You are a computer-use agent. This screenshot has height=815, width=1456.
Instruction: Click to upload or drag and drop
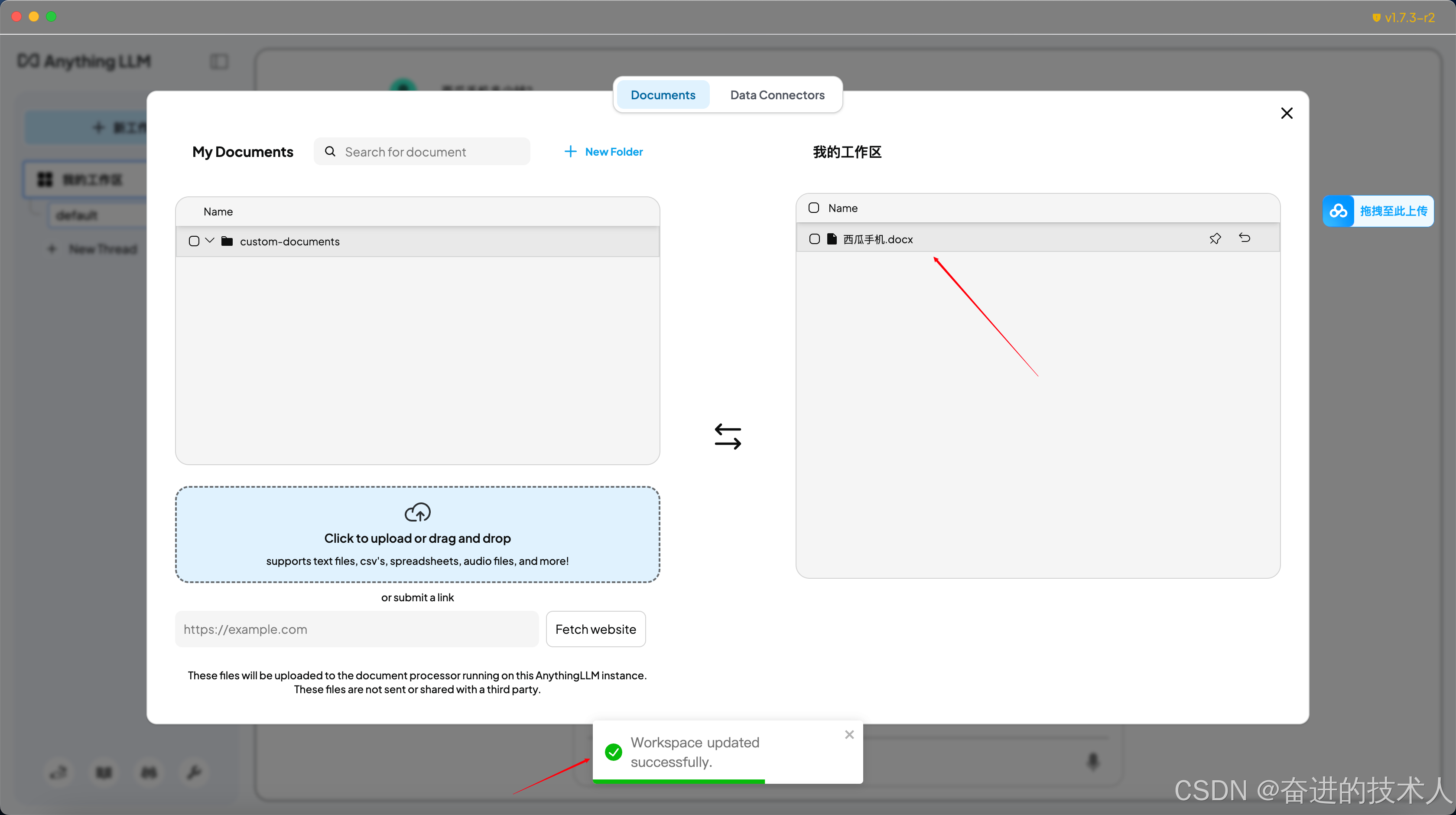(x=417, y=535)
